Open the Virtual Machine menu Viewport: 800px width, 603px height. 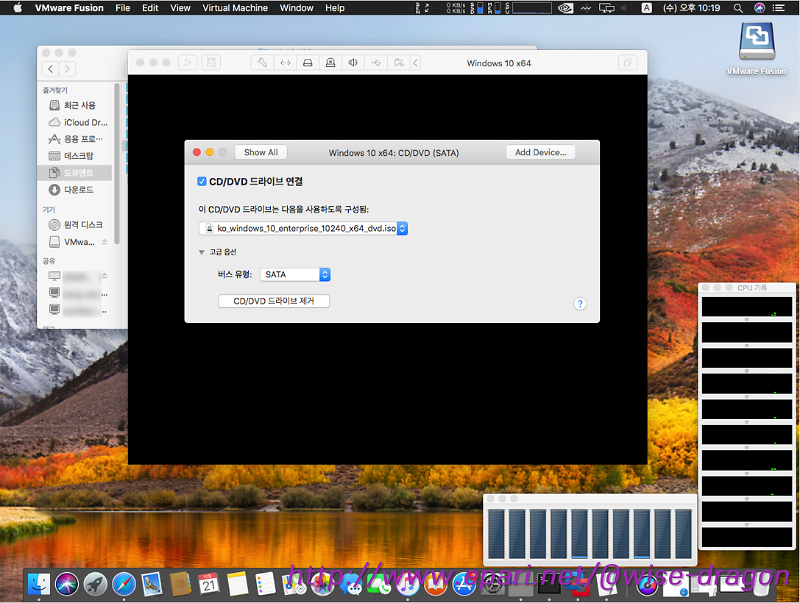[x=235, y=8]
